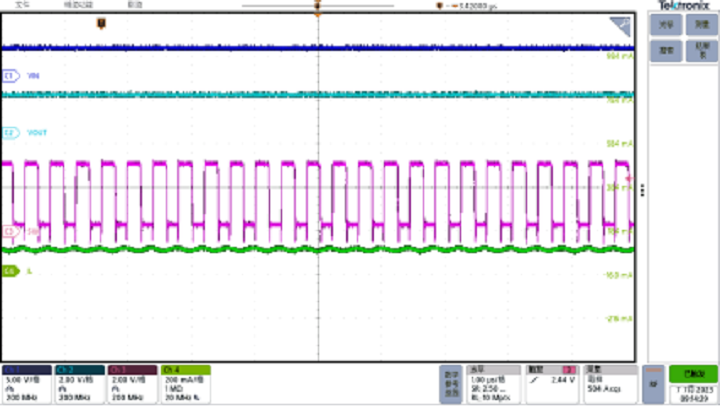
Task: Click the C1 VIN channel handle
Action: (12, 75)
